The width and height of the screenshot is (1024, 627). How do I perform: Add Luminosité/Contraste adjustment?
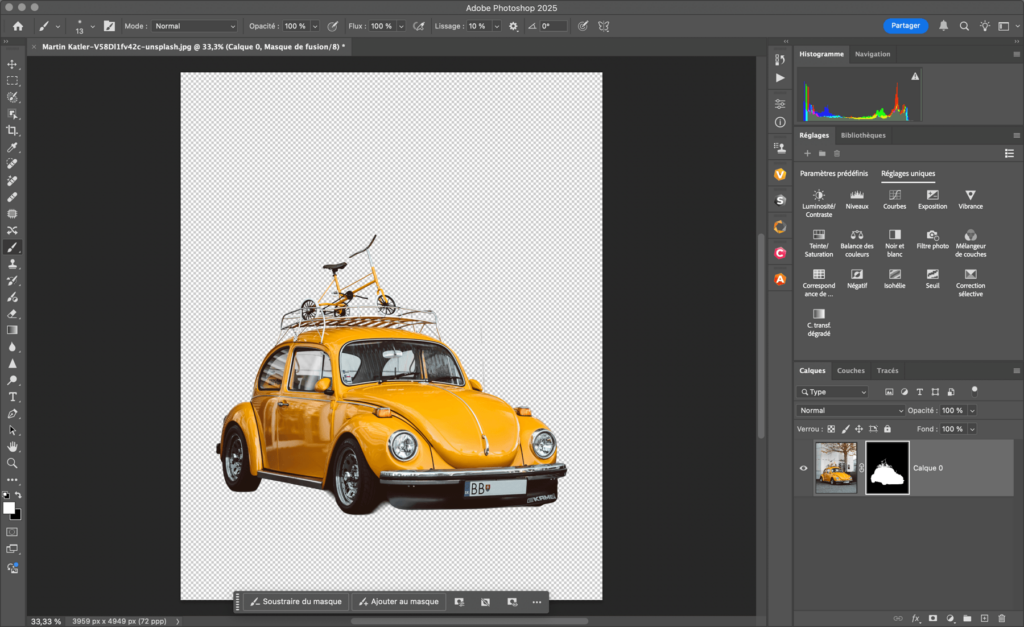(819, 203)
